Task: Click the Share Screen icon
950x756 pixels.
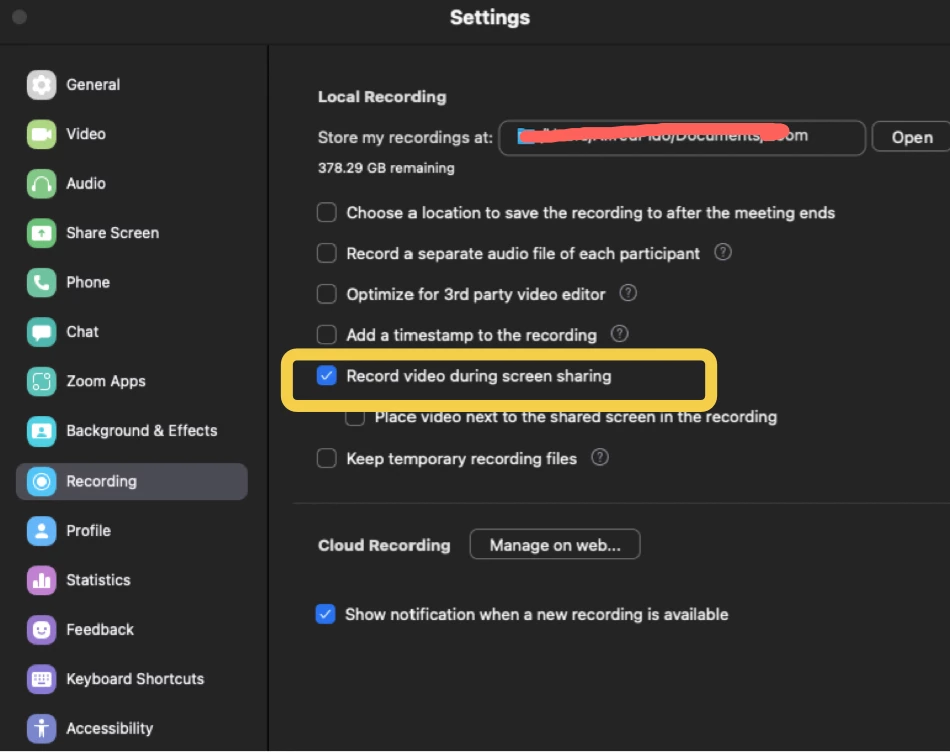Action: point(41,233)
